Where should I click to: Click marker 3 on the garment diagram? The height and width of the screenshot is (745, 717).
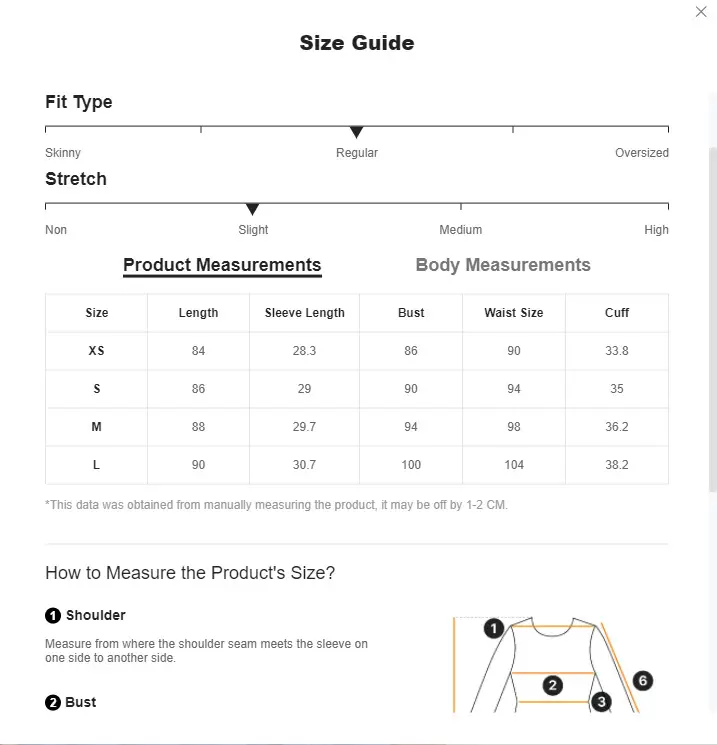coord(602,702)
